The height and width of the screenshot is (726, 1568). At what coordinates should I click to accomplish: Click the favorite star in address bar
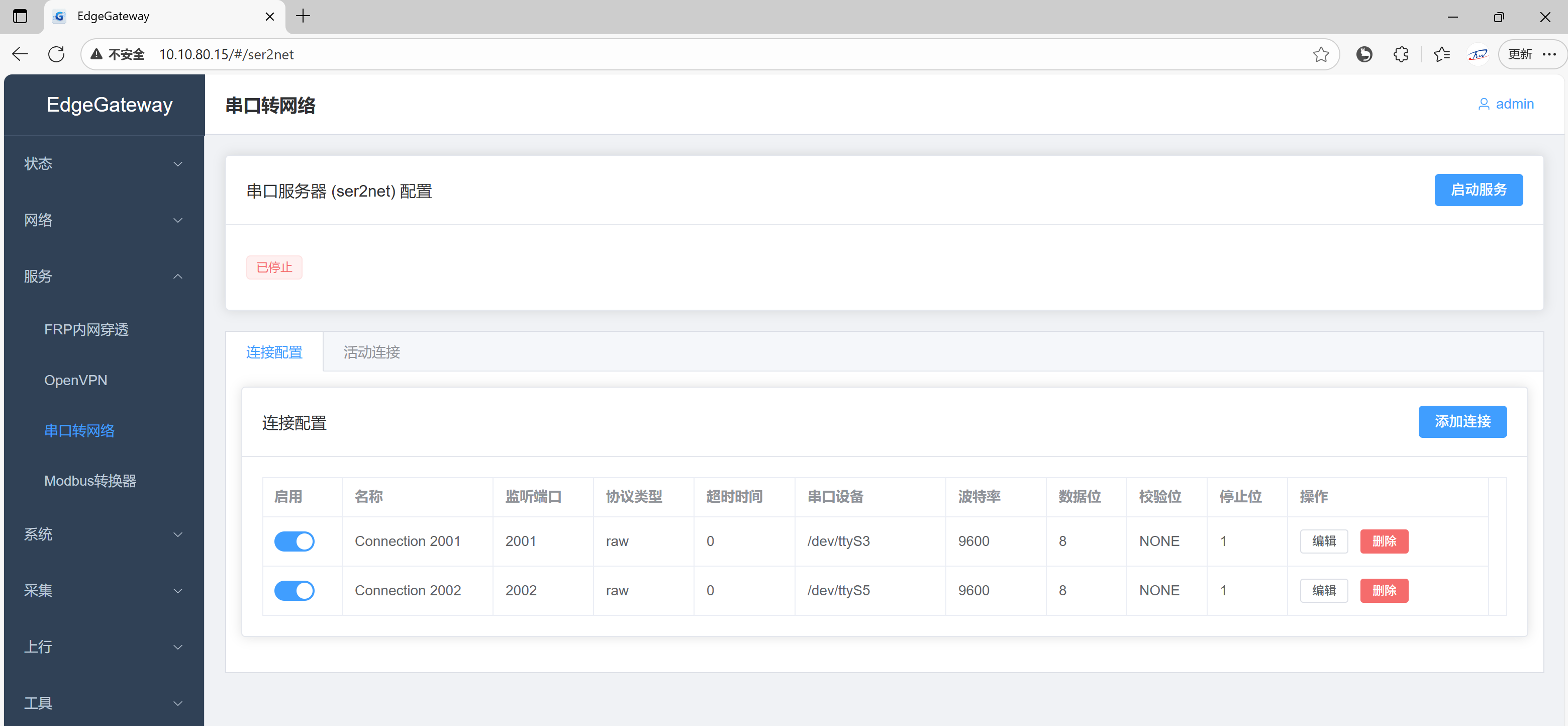pyautogui.click(x=1320, y=54)
